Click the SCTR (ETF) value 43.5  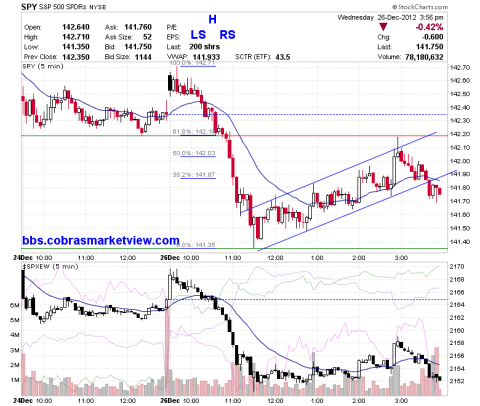pyautogui.click(x=283, y=57)
